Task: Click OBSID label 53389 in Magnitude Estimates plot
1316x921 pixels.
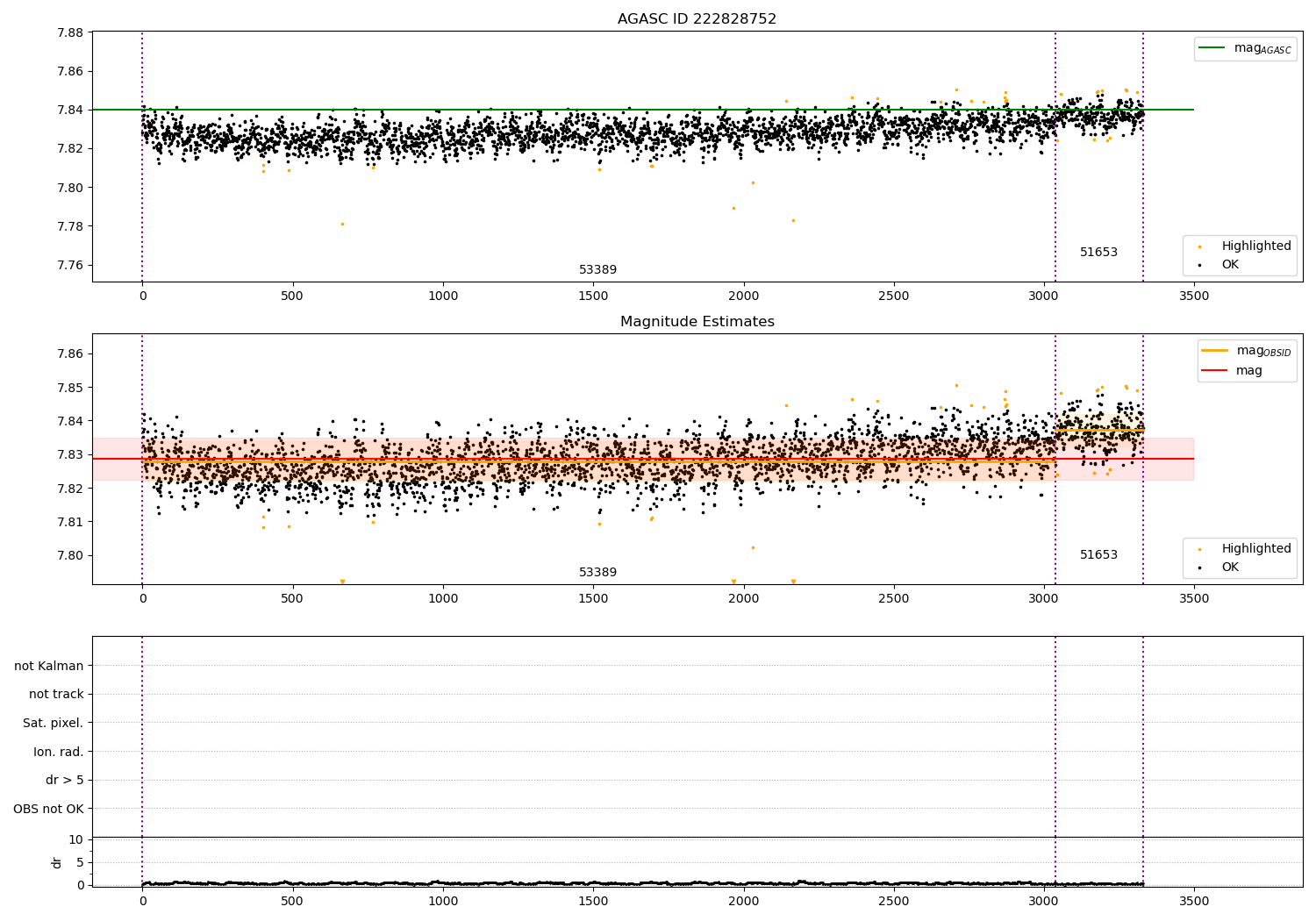Action: tap(597, 573)
